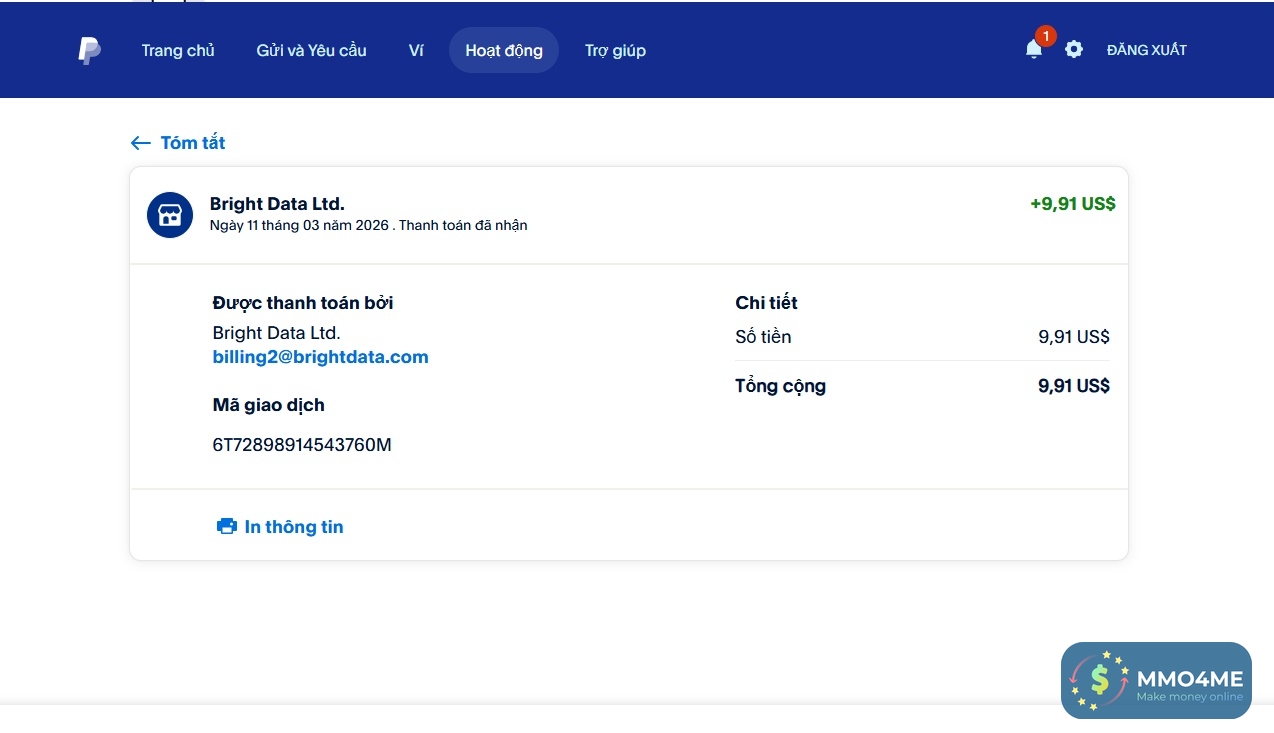Image resolution: width=1274 pixels, height=733 pixels.
Task: Click the PayPal logo icon
Action: pyautogui.click(x=89, y=50)
